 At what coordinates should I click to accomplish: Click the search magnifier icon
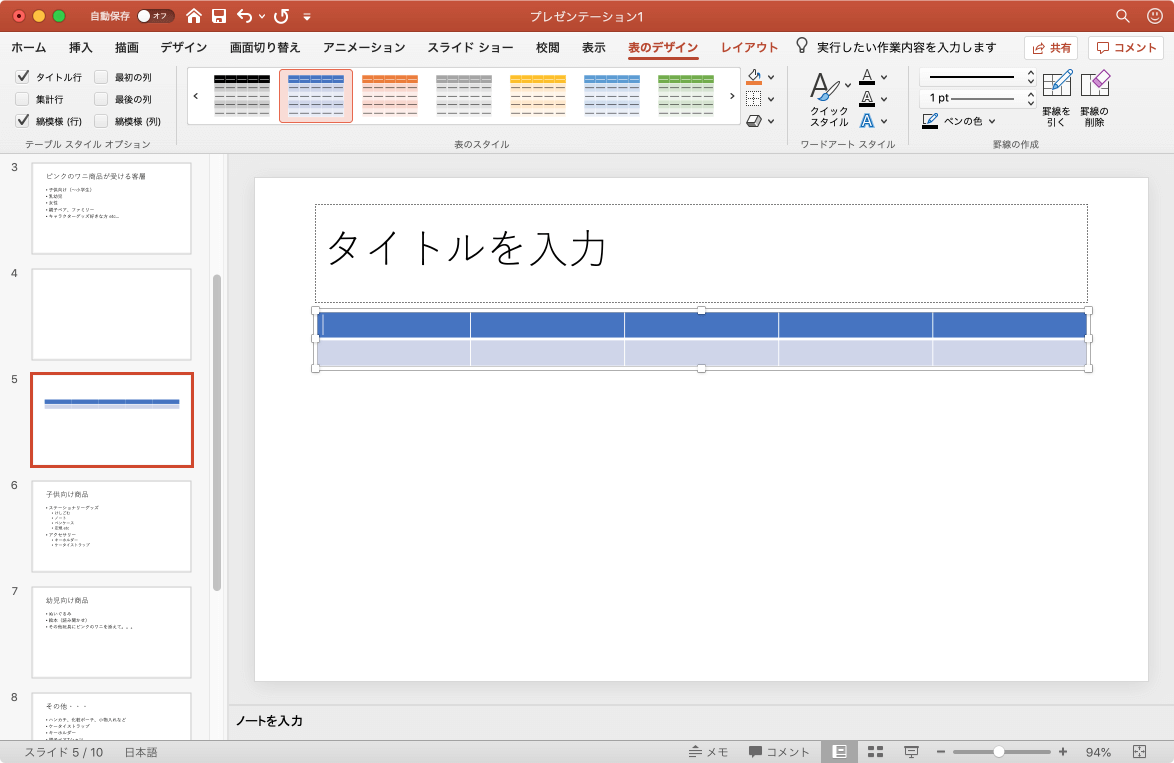1122,16
